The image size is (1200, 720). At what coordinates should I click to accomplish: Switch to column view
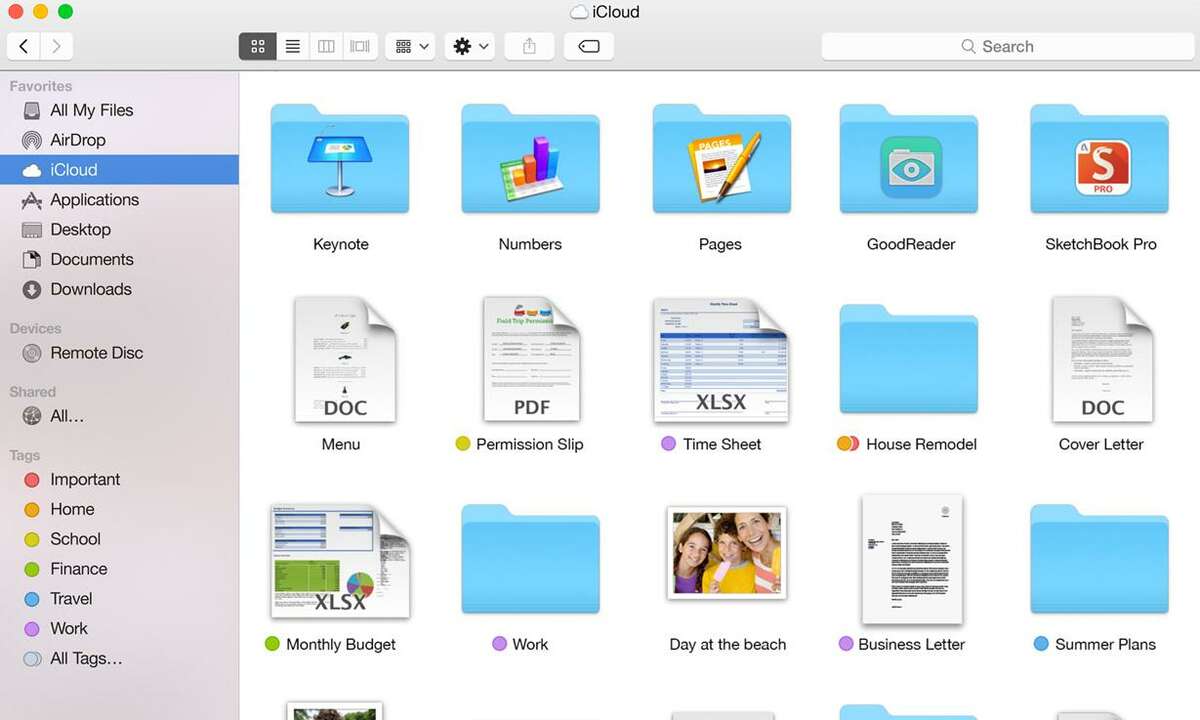tap(326, 46)
